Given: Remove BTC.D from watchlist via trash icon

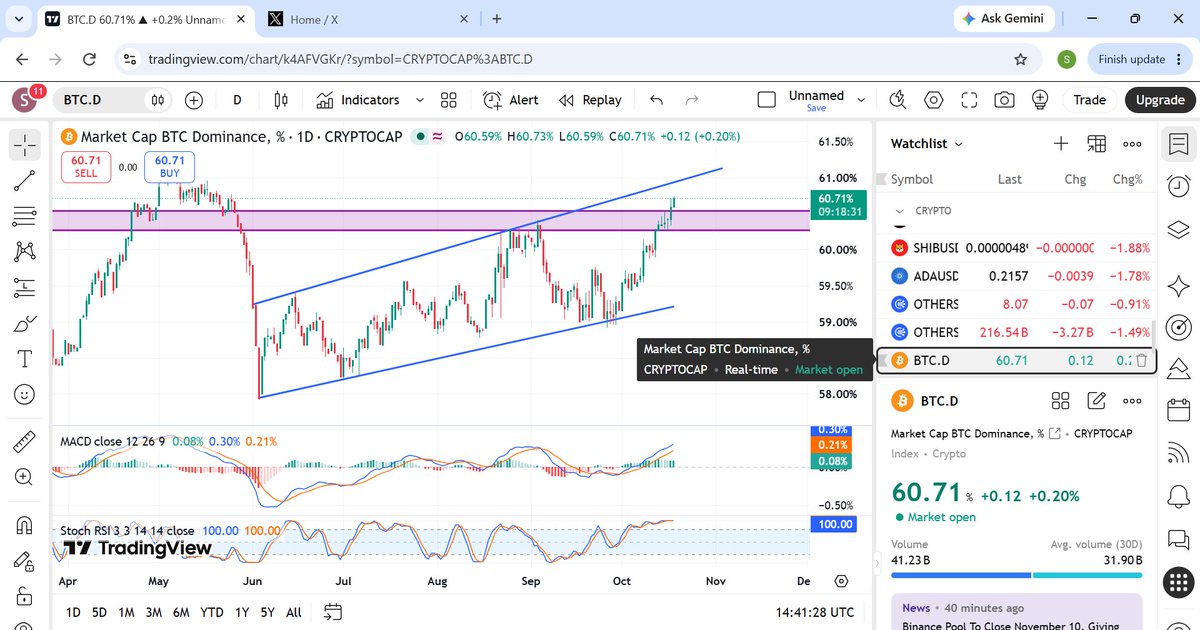Looking at the screenshot, I should [x=1141, y=360].
